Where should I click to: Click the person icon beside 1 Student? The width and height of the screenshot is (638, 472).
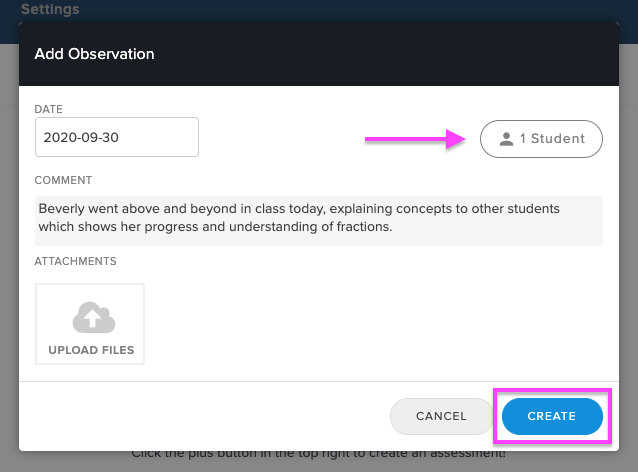[x=506, y=139]
